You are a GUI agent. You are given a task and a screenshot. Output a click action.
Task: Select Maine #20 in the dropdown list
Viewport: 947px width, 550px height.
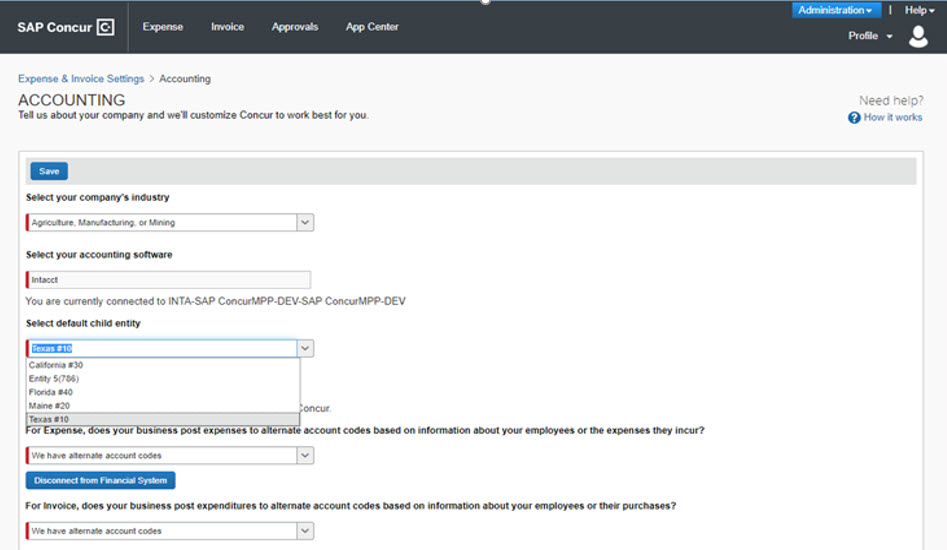(x=49, y=406)
